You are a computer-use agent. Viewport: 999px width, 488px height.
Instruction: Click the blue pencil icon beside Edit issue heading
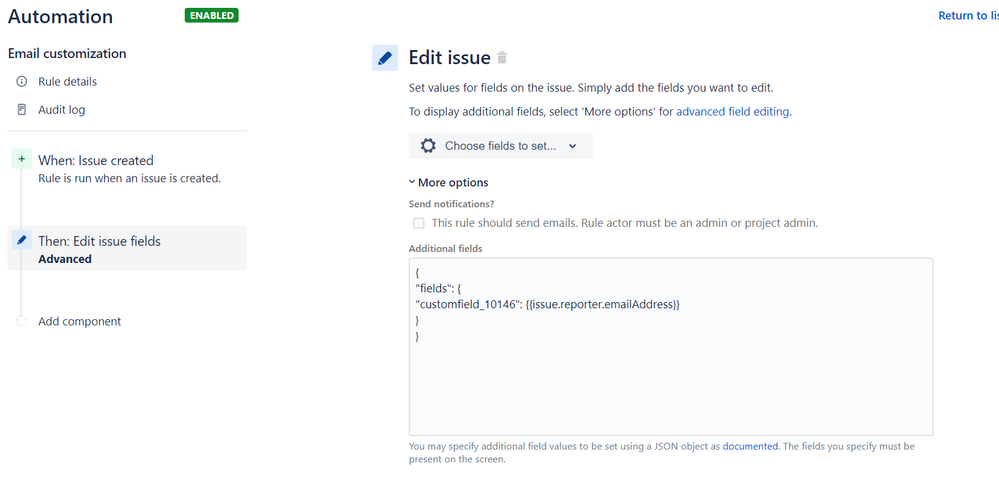(x=385, y=58)
